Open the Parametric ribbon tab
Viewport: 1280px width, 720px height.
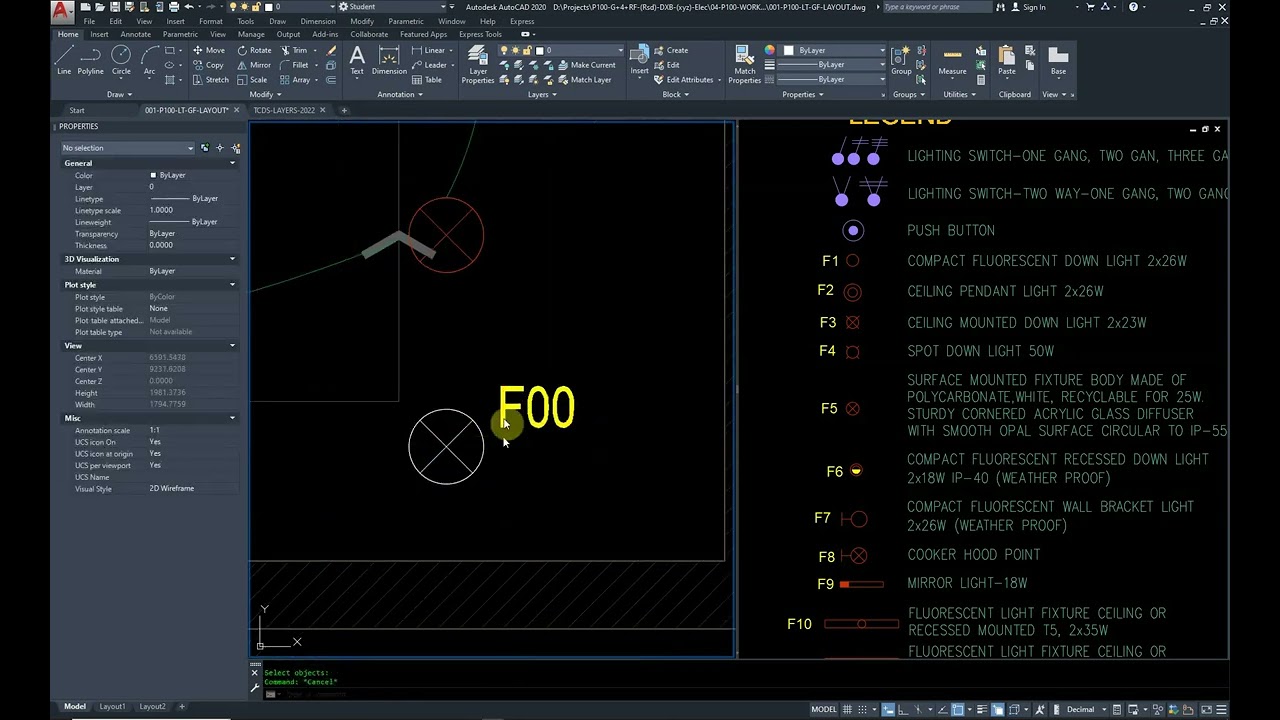pos(180,34)
